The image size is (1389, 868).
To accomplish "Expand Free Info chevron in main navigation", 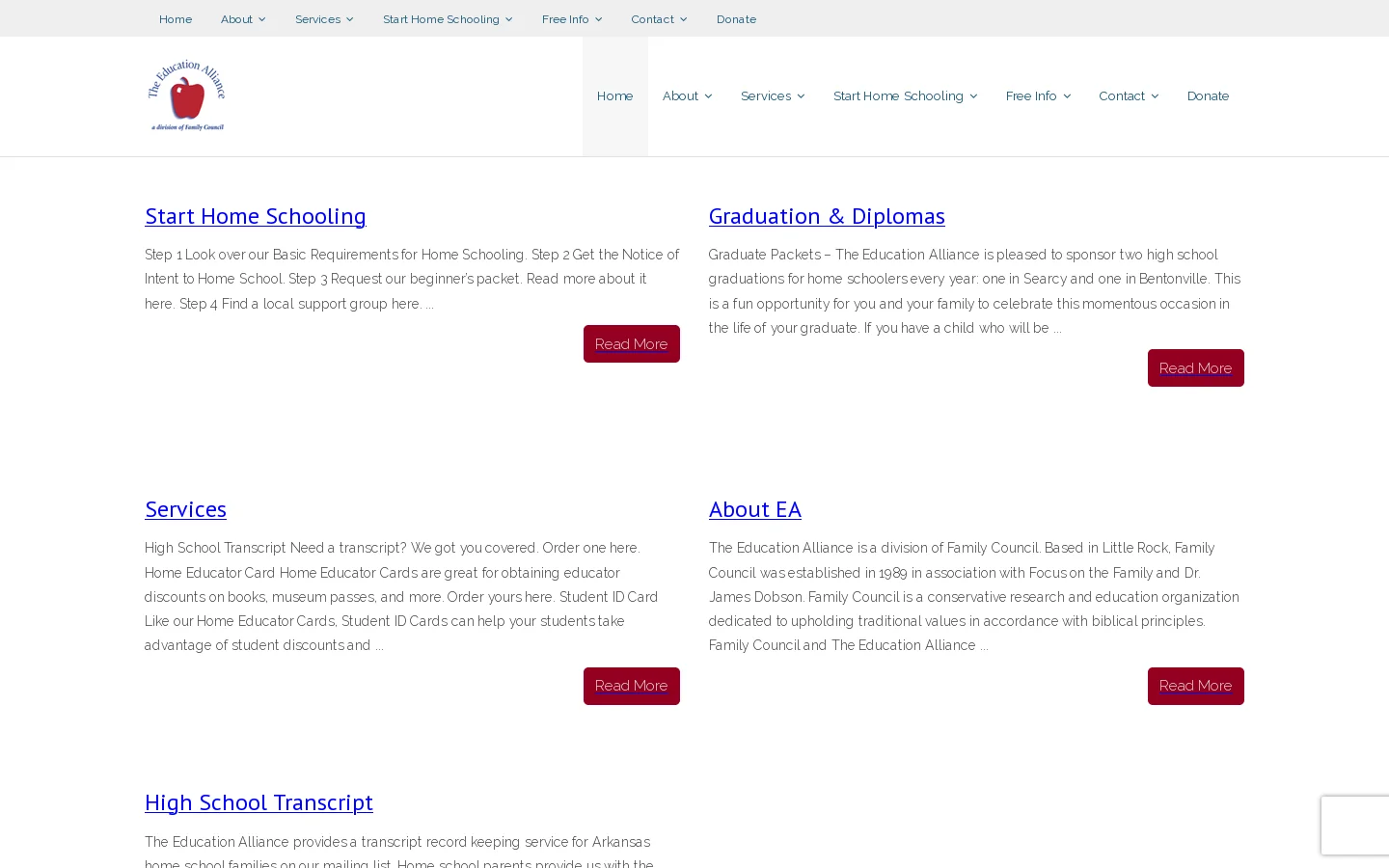I will pos(1066,96).
